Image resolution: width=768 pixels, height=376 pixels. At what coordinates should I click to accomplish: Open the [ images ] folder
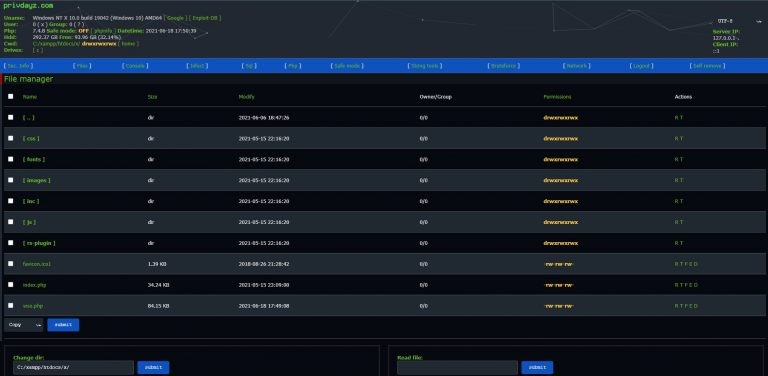(37, 180)
